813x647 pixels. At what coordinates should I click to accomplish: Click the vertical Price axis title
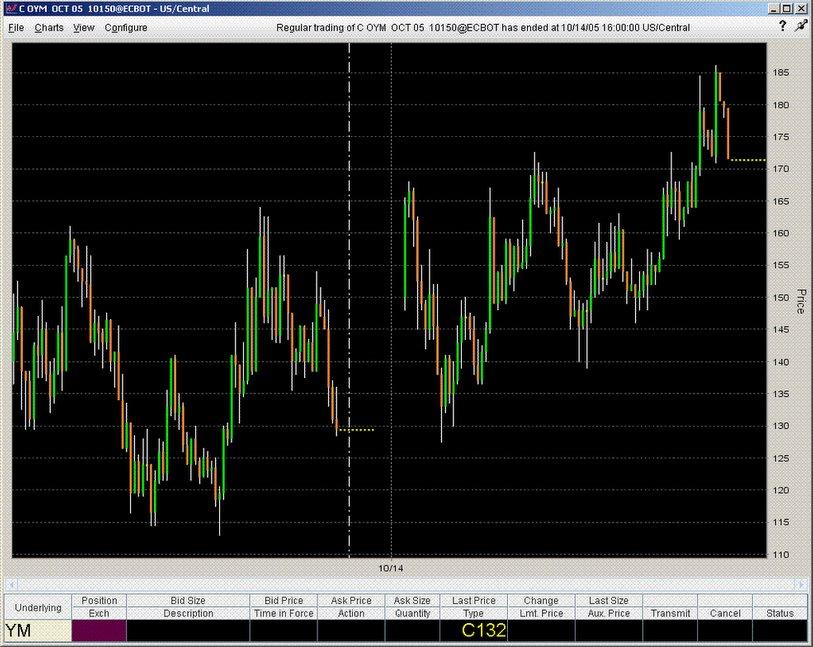click(801, 301)
